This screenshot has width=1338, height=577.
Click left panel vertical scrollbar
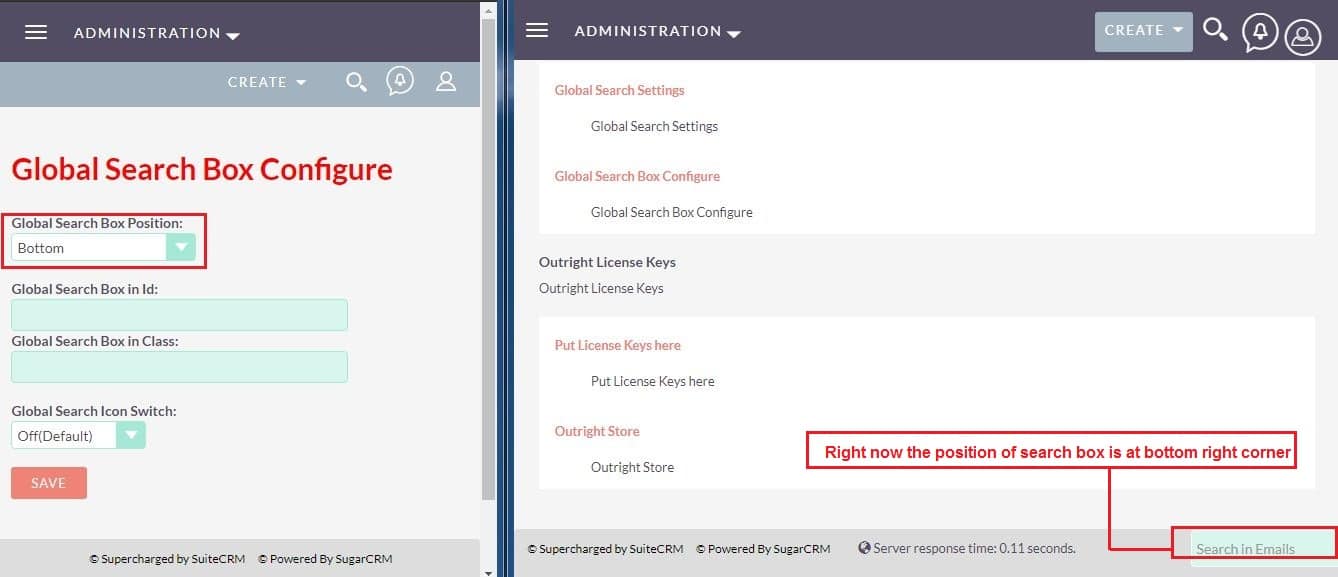488,259
